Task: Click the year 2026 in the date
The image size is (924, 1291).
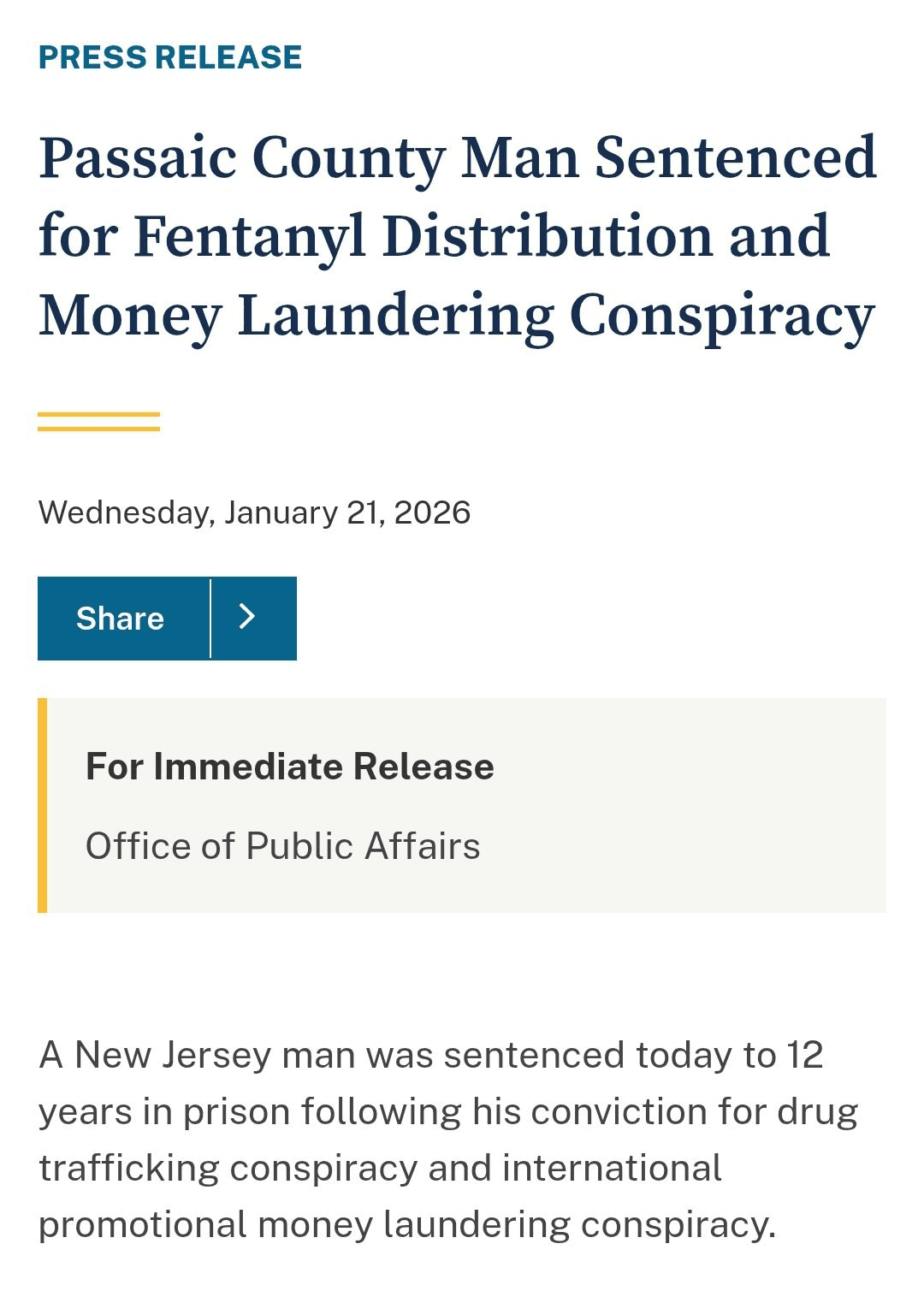Action: (x=432, y=512)
